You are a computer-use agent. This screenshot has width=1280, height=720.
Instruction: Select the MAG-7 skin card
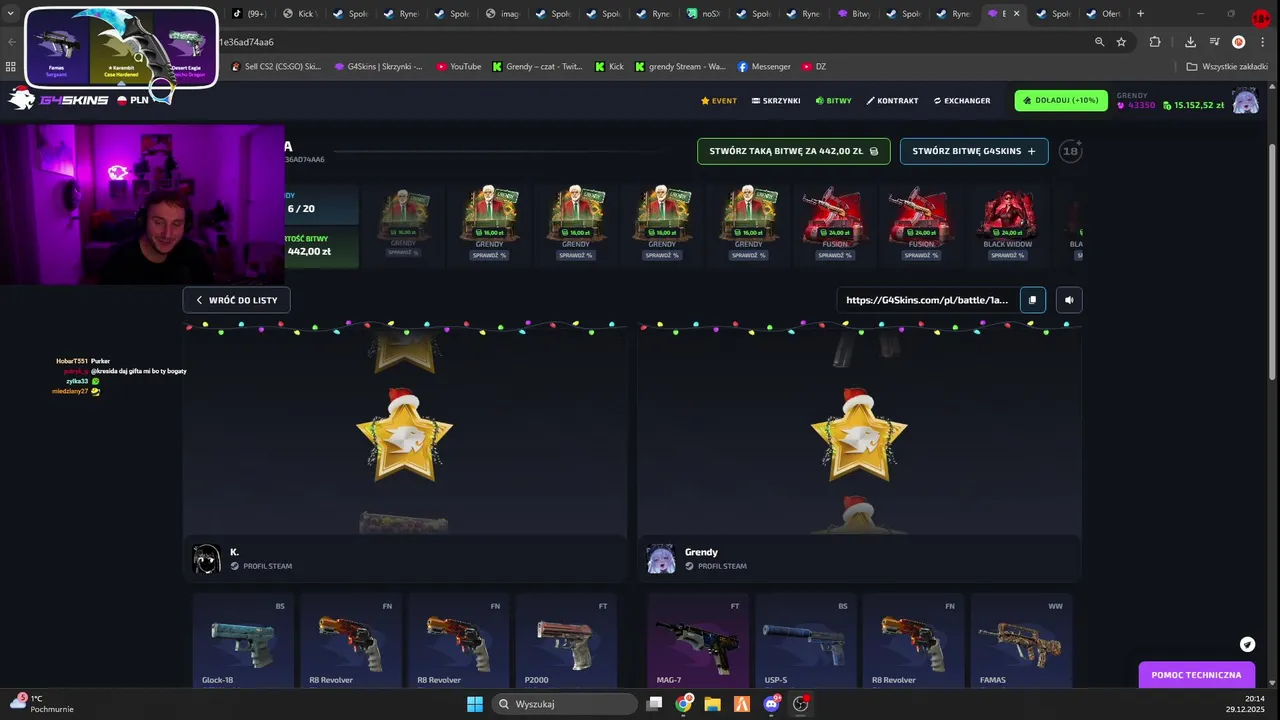point(698,640)
